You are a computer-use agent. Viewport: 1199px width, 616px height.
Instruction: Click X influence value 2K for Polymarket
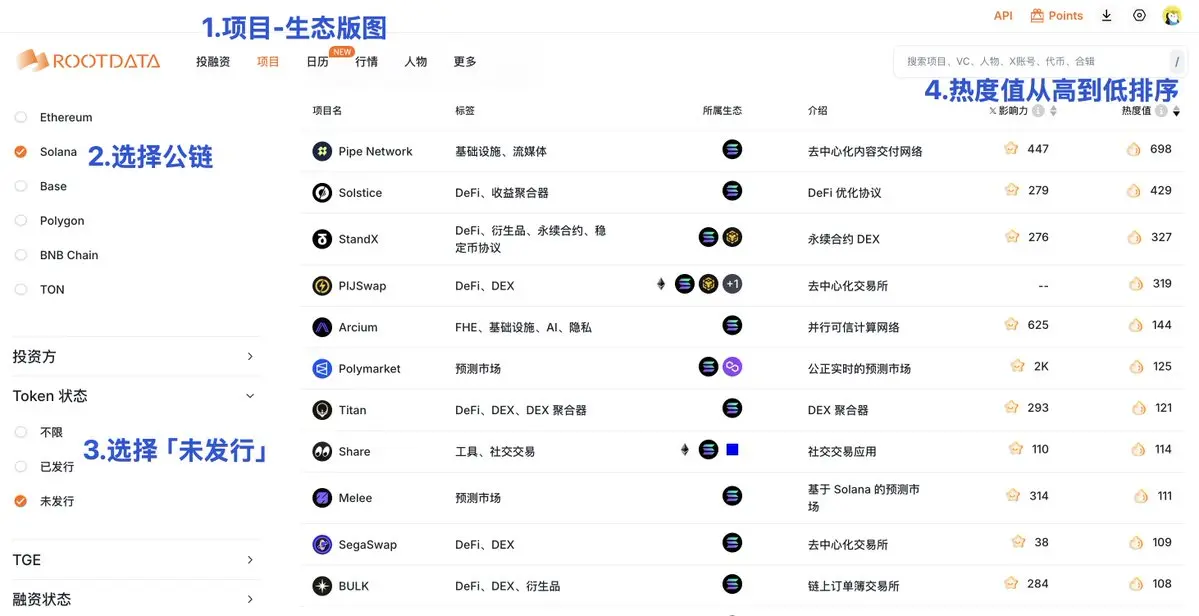tap(1041, 366)
